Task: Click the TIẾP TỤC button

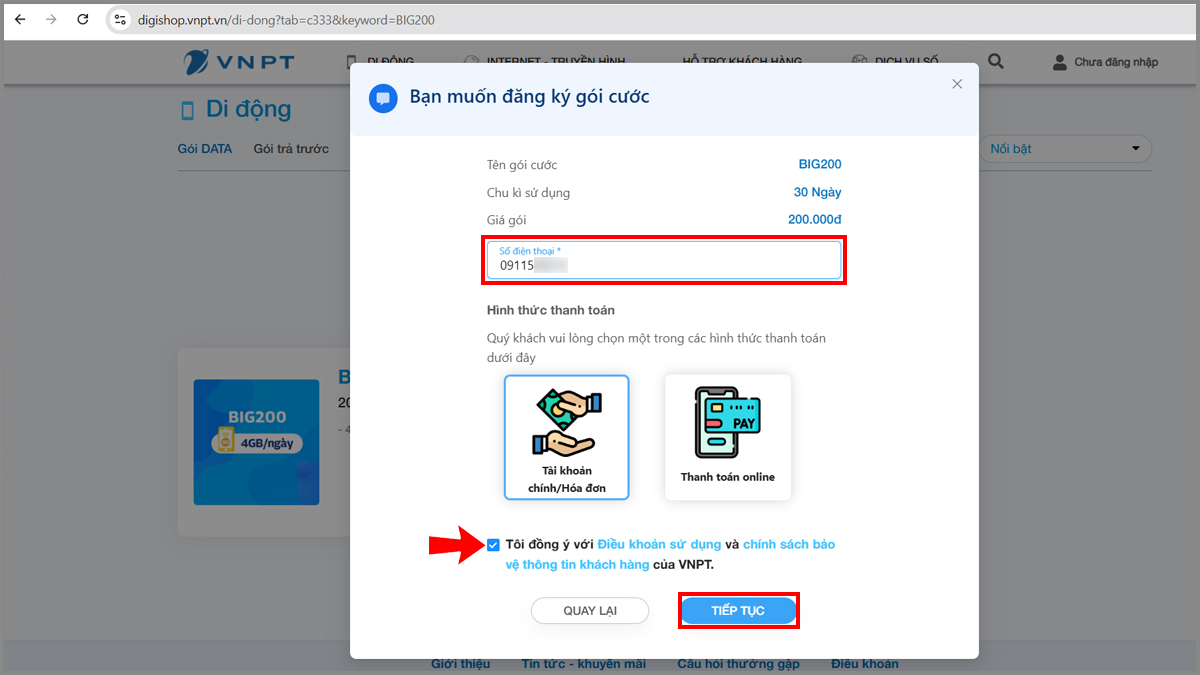Action: tap(738, 611)
